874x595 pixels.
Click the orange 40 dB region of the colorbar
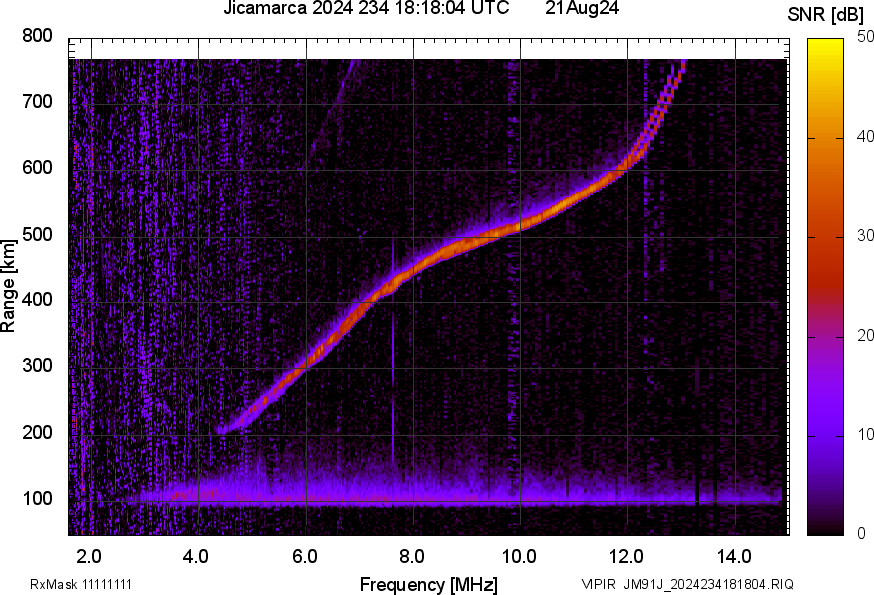826,138
